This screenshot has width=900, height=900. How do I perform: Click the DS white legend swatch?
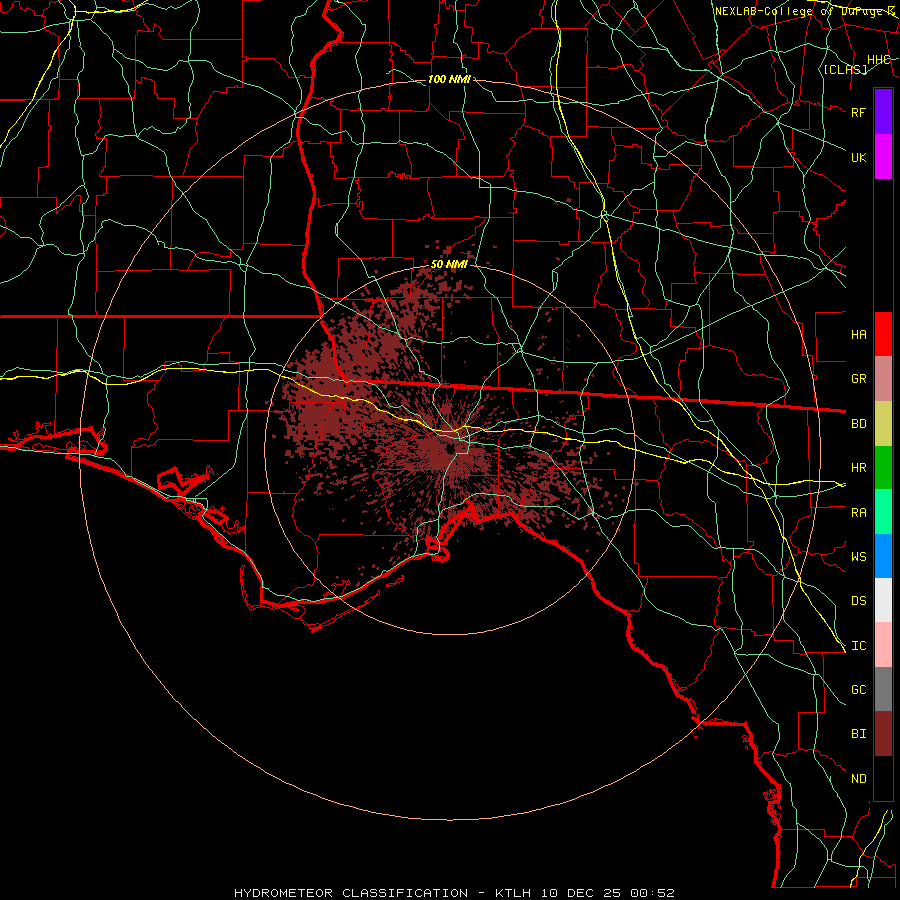coord(883,600)
